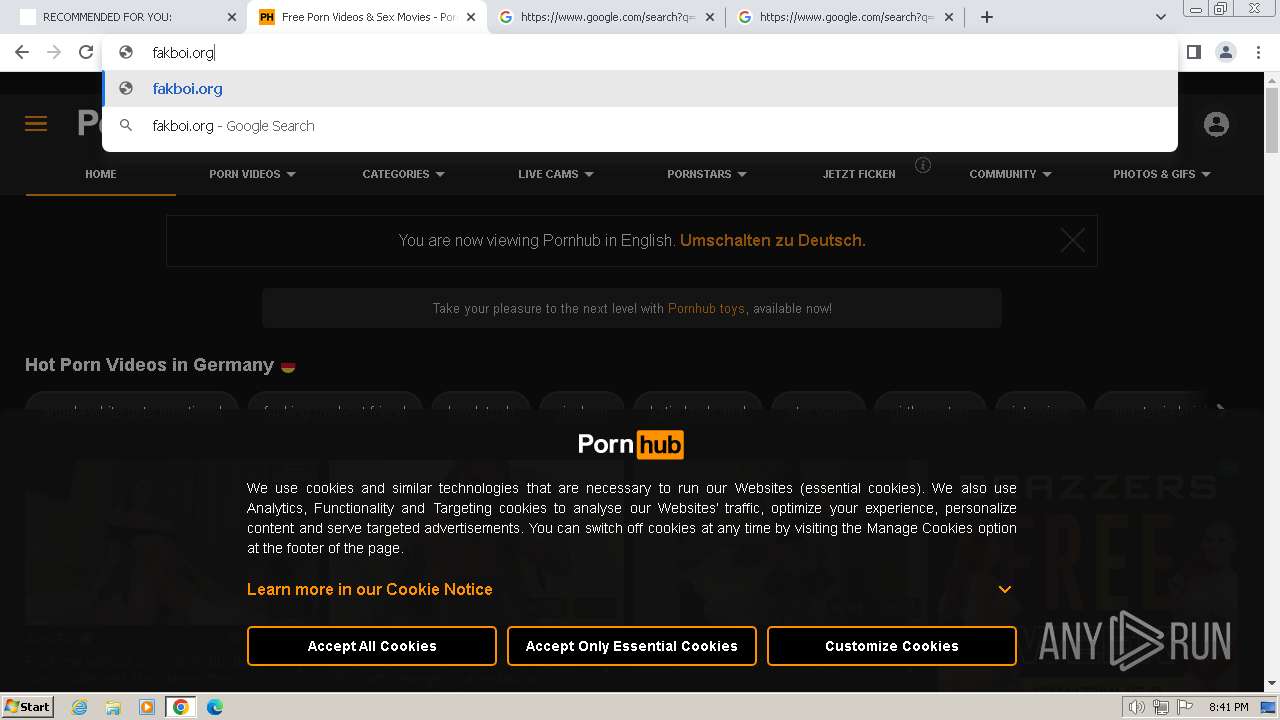Select the fakboi.org URL suggestion

click(640, 88)
